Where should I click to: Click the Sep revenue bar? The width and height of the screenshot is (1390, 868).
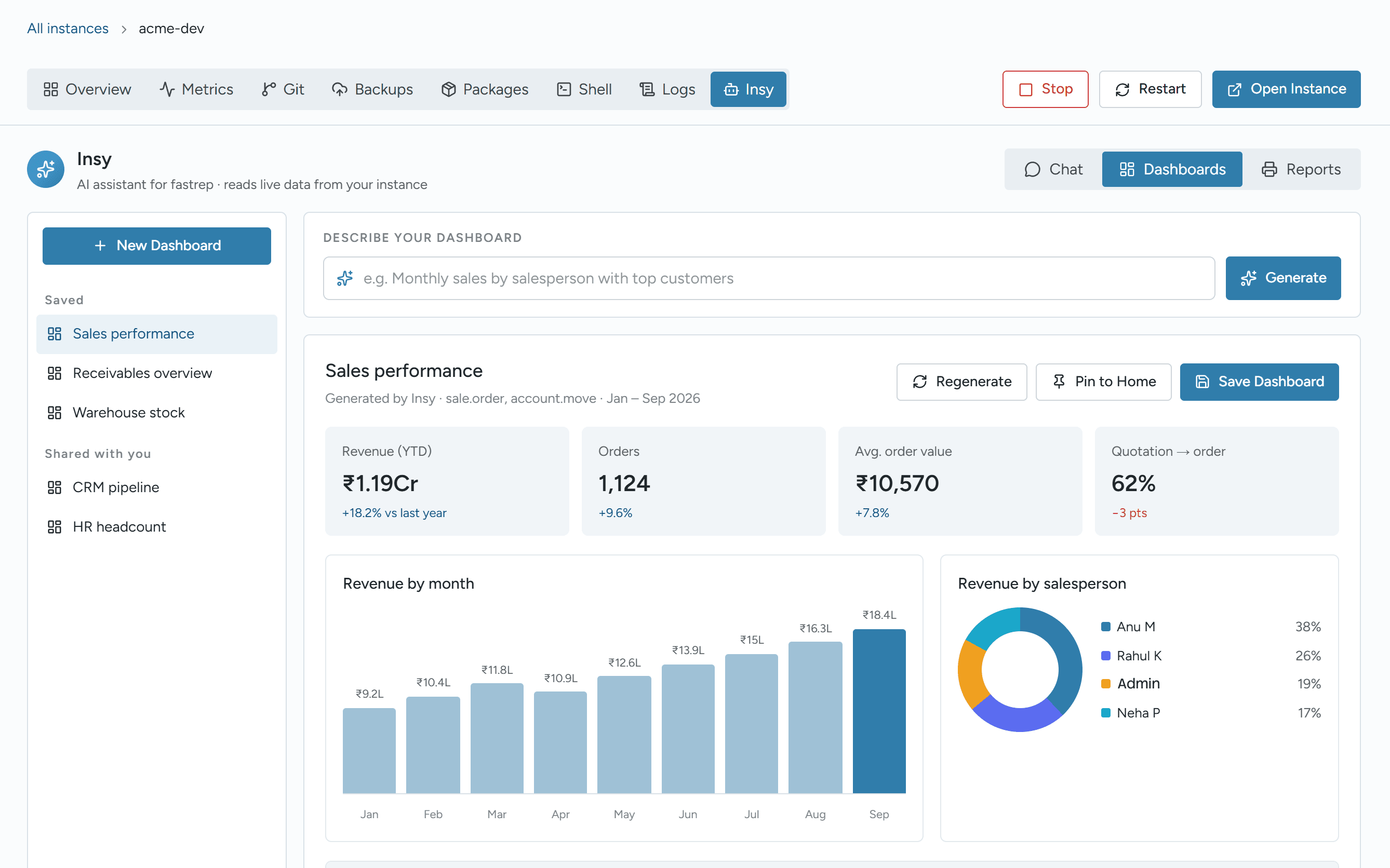click(879, 711)
